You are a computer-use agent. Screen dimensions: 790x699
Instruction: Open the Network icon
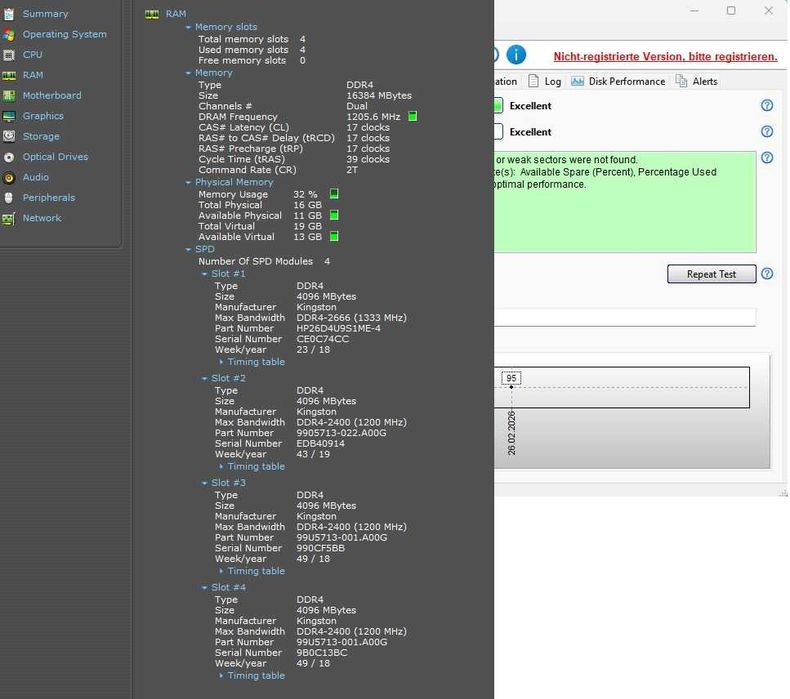(x=9, y=219)
